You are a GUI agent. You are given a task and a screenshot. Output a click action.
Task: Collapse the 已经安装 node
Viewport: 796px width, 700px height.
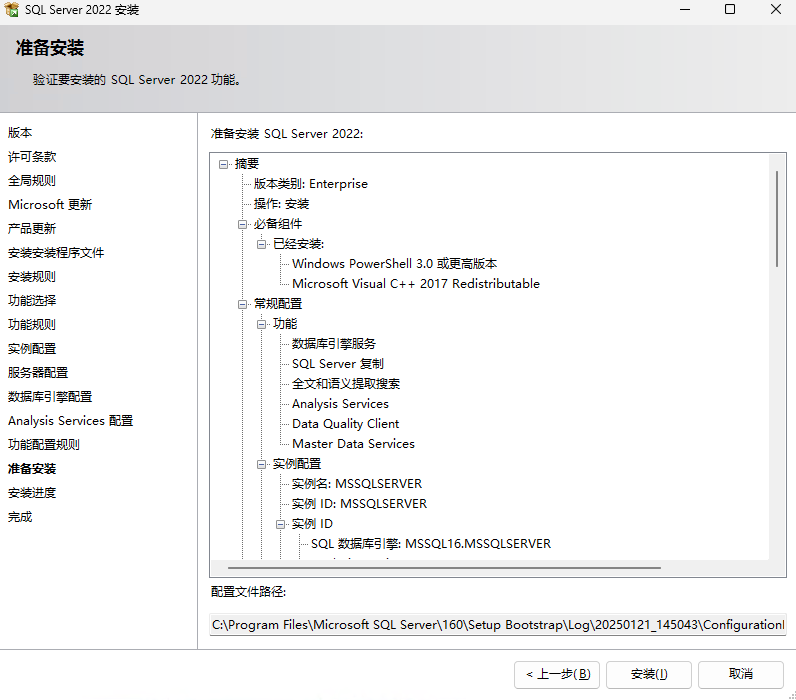[261, 244]
